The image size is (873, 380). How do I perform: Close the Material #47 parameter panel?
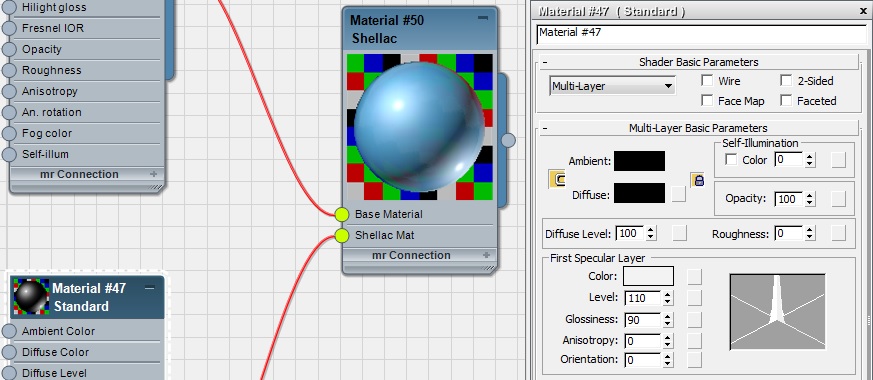863,11
